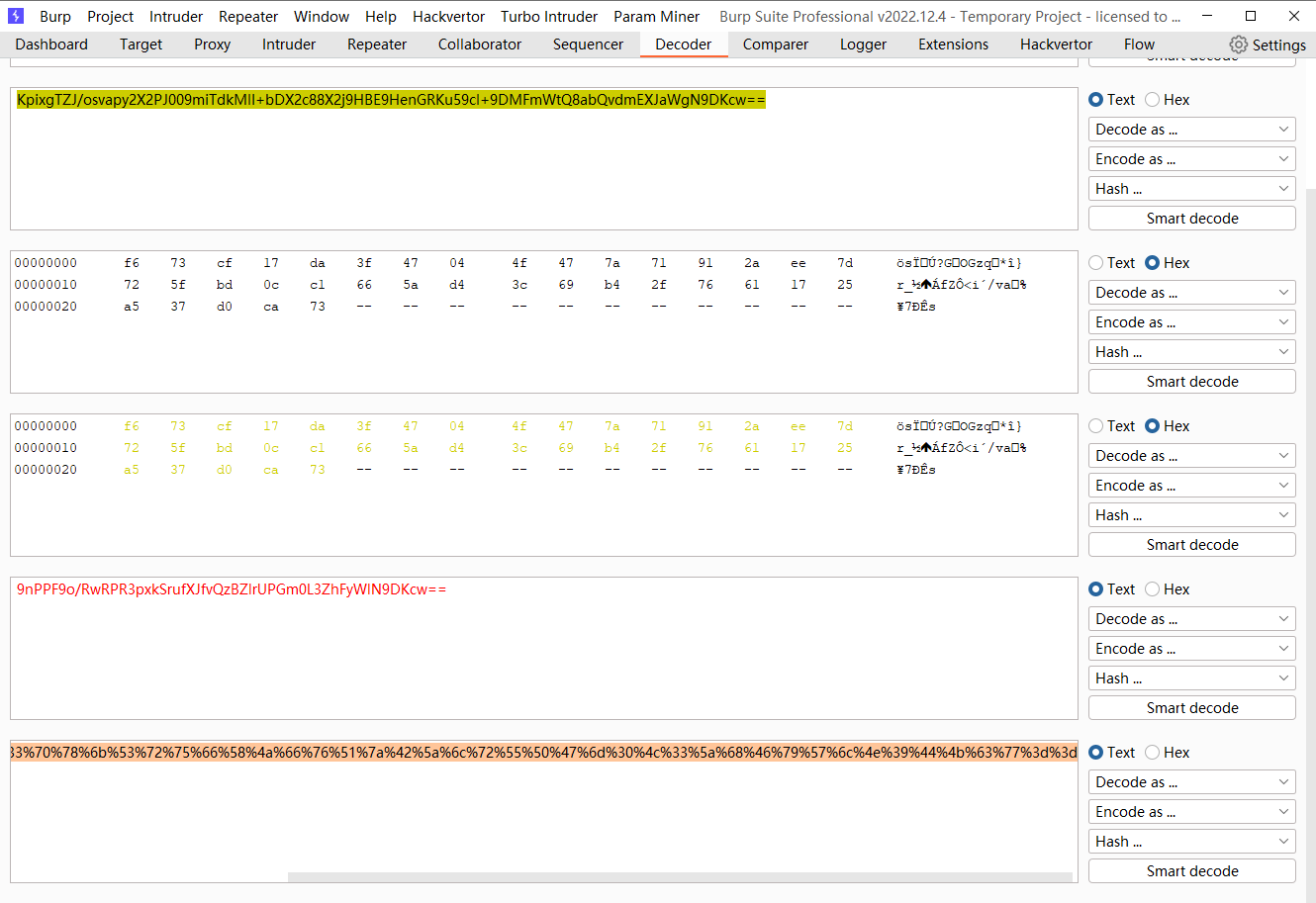Switch to the Dashboard tab
The width and height of the screenshot is (1316, 903).
(51, 45)
